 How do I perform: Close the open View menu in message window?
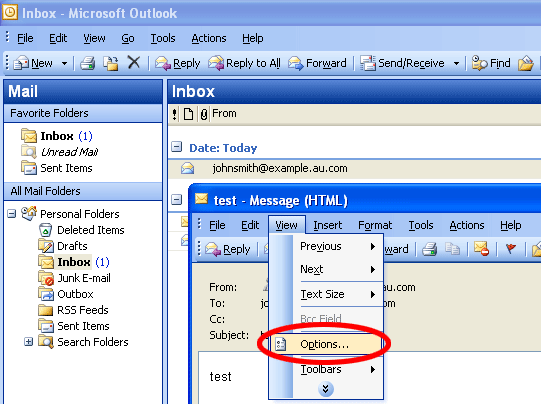286,225
